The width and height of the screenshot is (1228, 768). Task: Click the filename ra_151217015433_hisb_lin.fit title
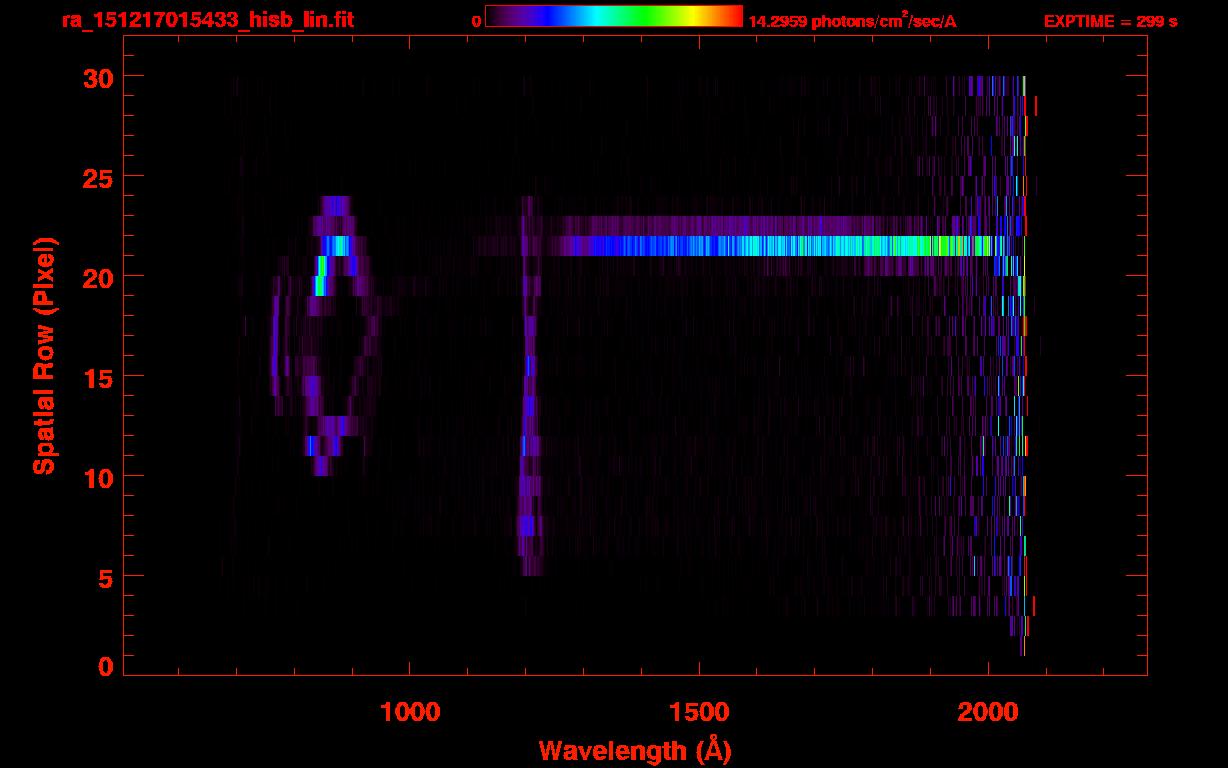[x=206, y=20]
